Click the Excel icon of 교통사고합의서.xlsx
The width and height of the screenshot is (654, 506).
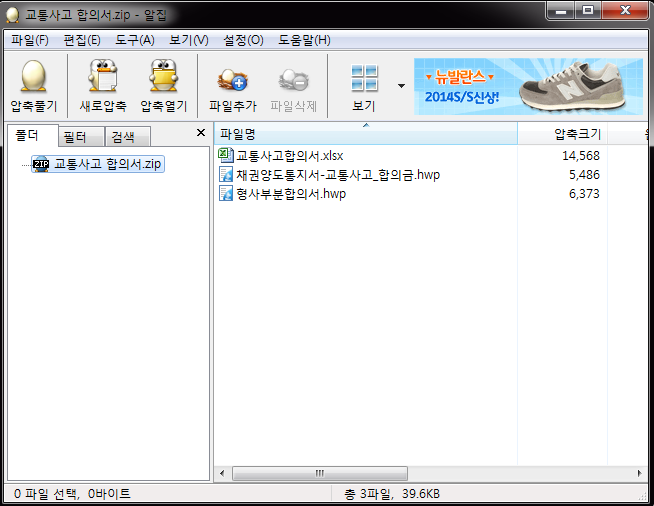point(226,156)
